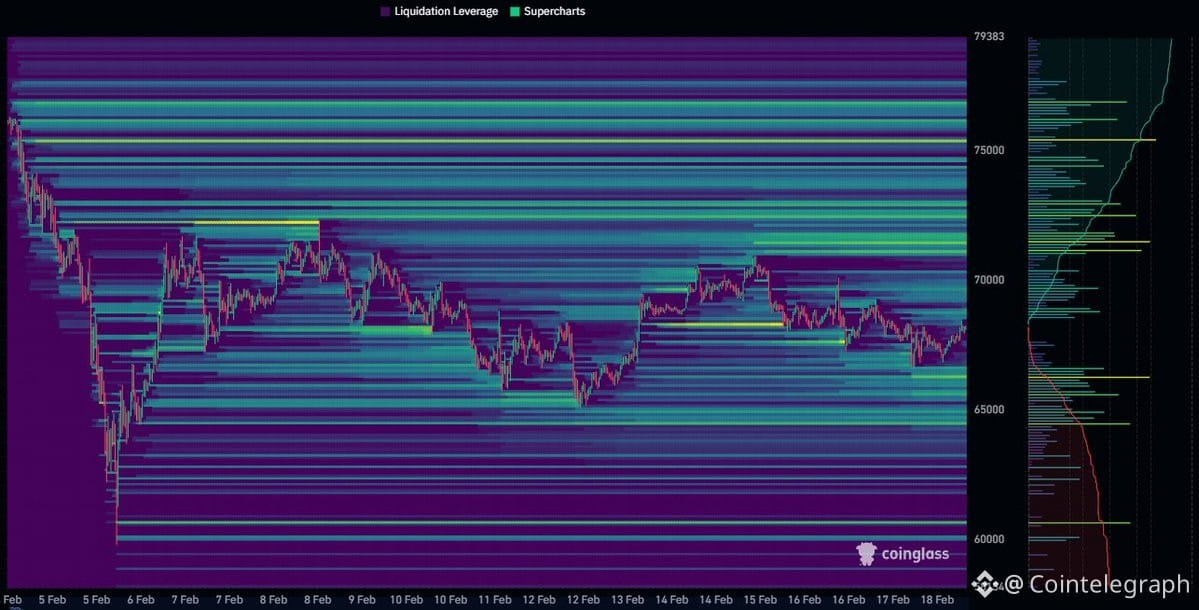The width and height of the screenshot is (1199, 610).
Task: Select the 18 Feb date label
Action: click(938, 599)
